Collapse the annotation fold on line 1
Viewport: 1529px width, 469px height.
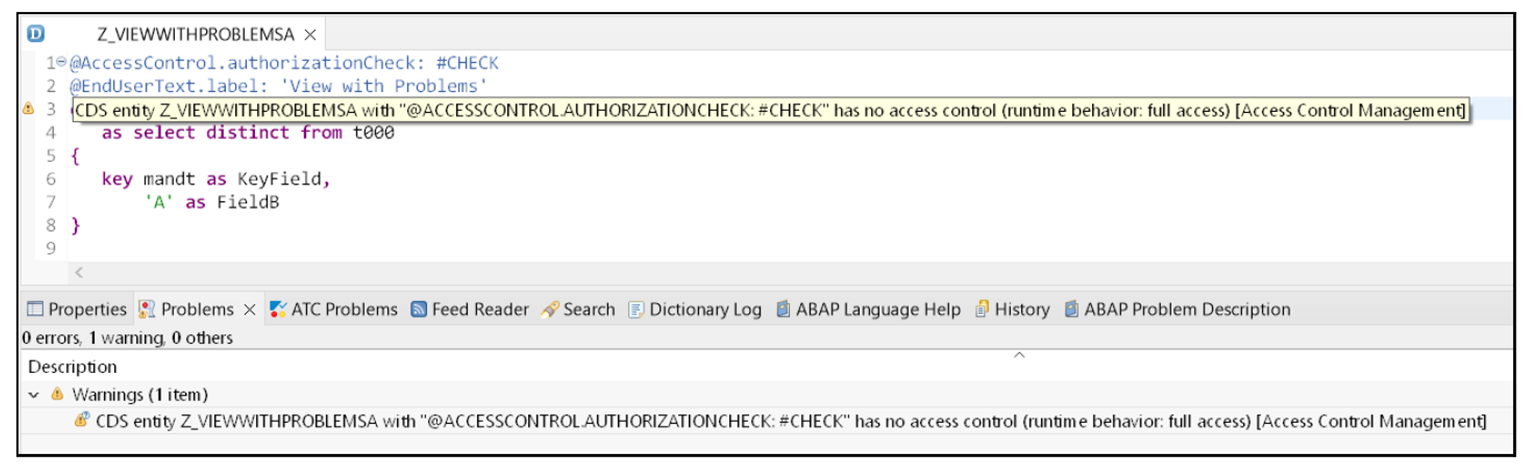61,63
